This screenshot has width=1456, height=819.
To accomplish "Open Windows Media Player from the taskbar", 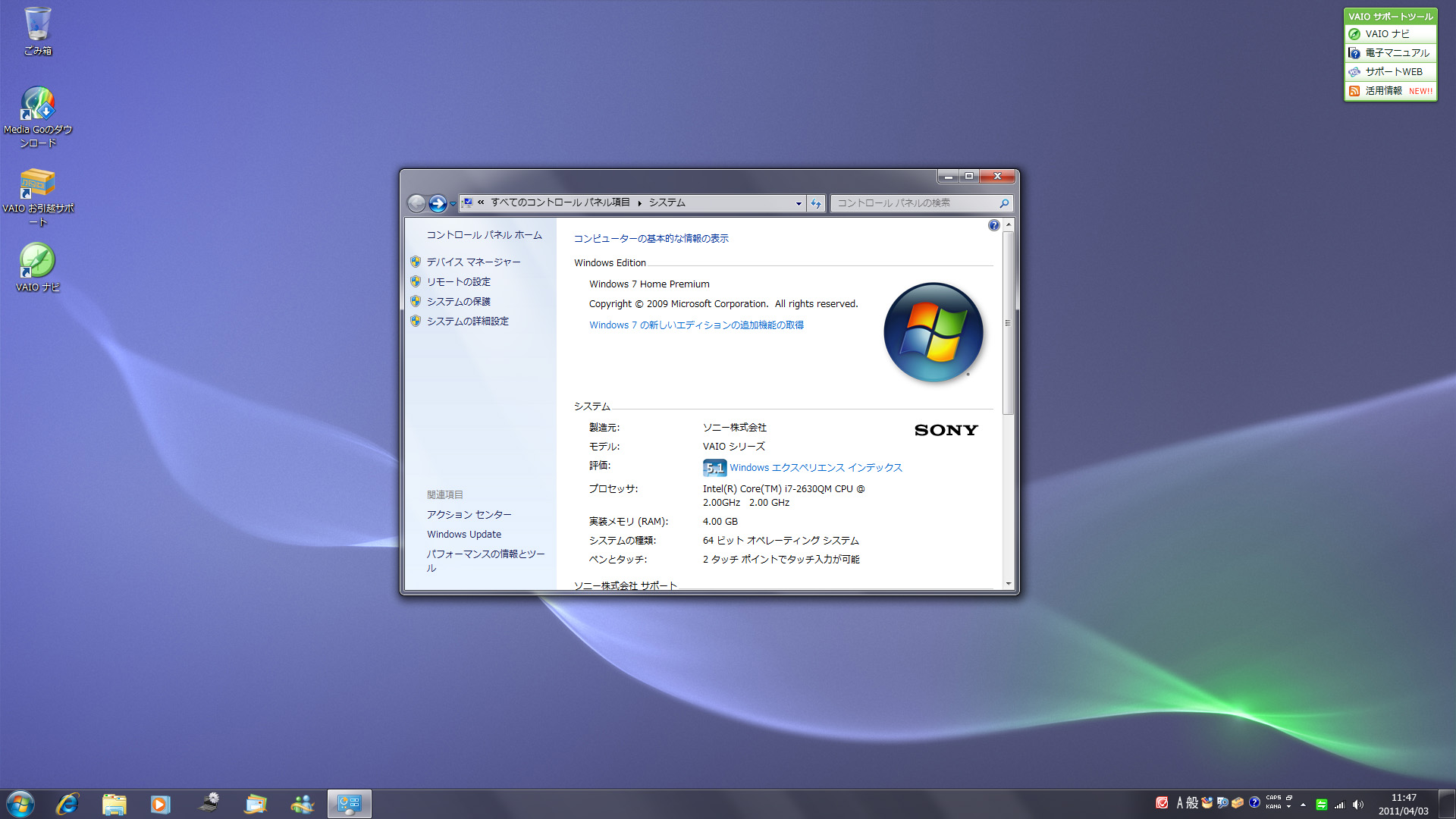I will [160, 804].
